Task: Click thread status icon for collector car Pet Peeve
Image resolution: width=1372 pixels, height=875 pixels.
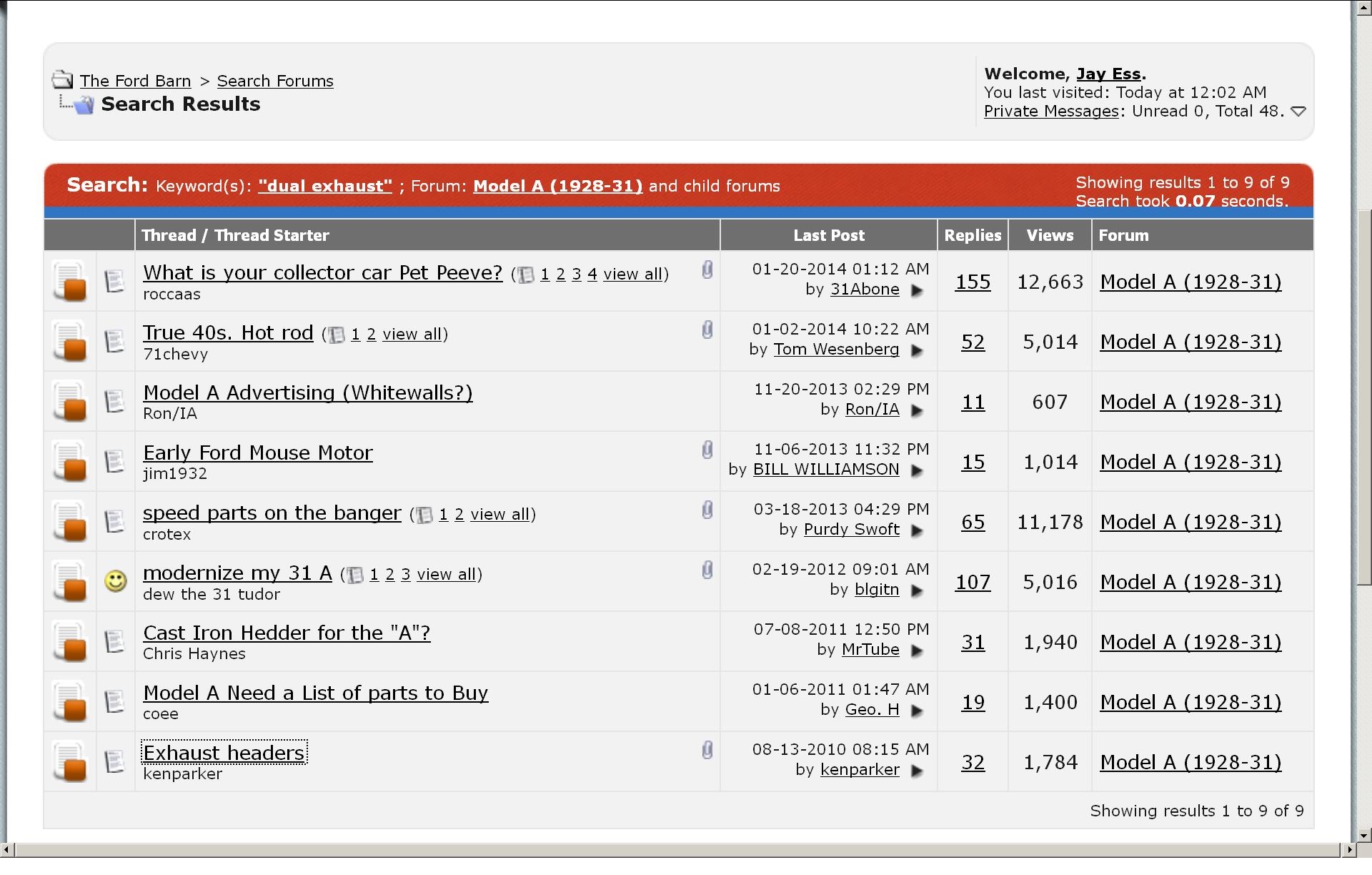Action: pos(70,281)
